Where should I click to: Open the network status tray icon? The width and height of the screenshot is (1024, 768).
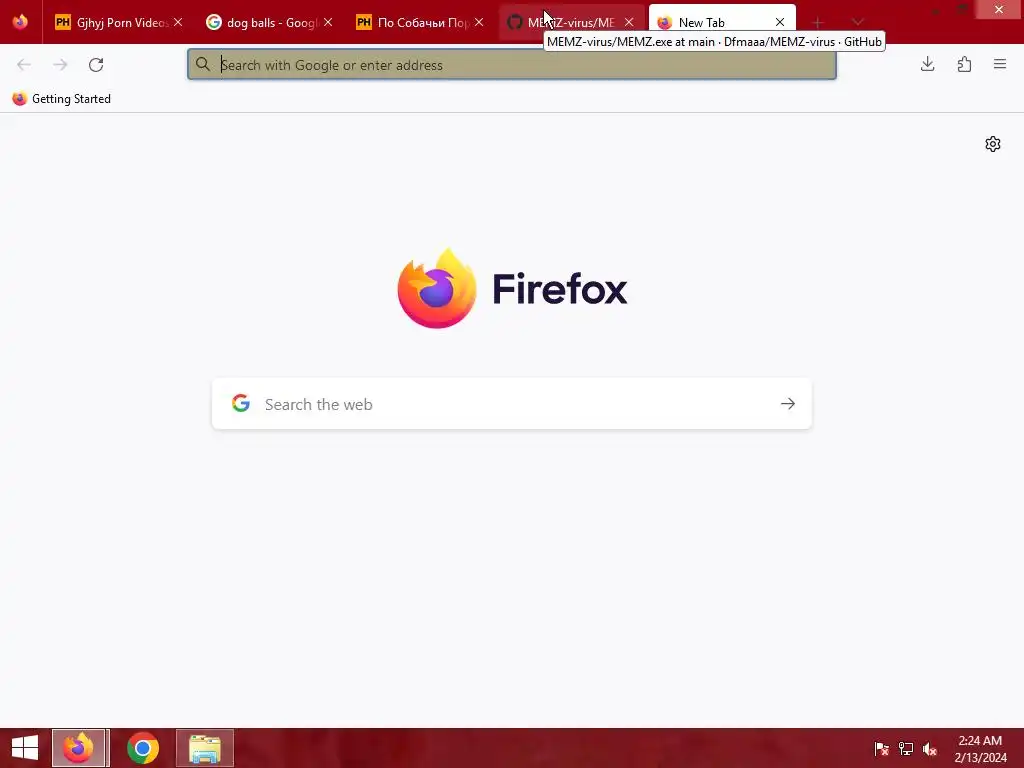(906, 748)
